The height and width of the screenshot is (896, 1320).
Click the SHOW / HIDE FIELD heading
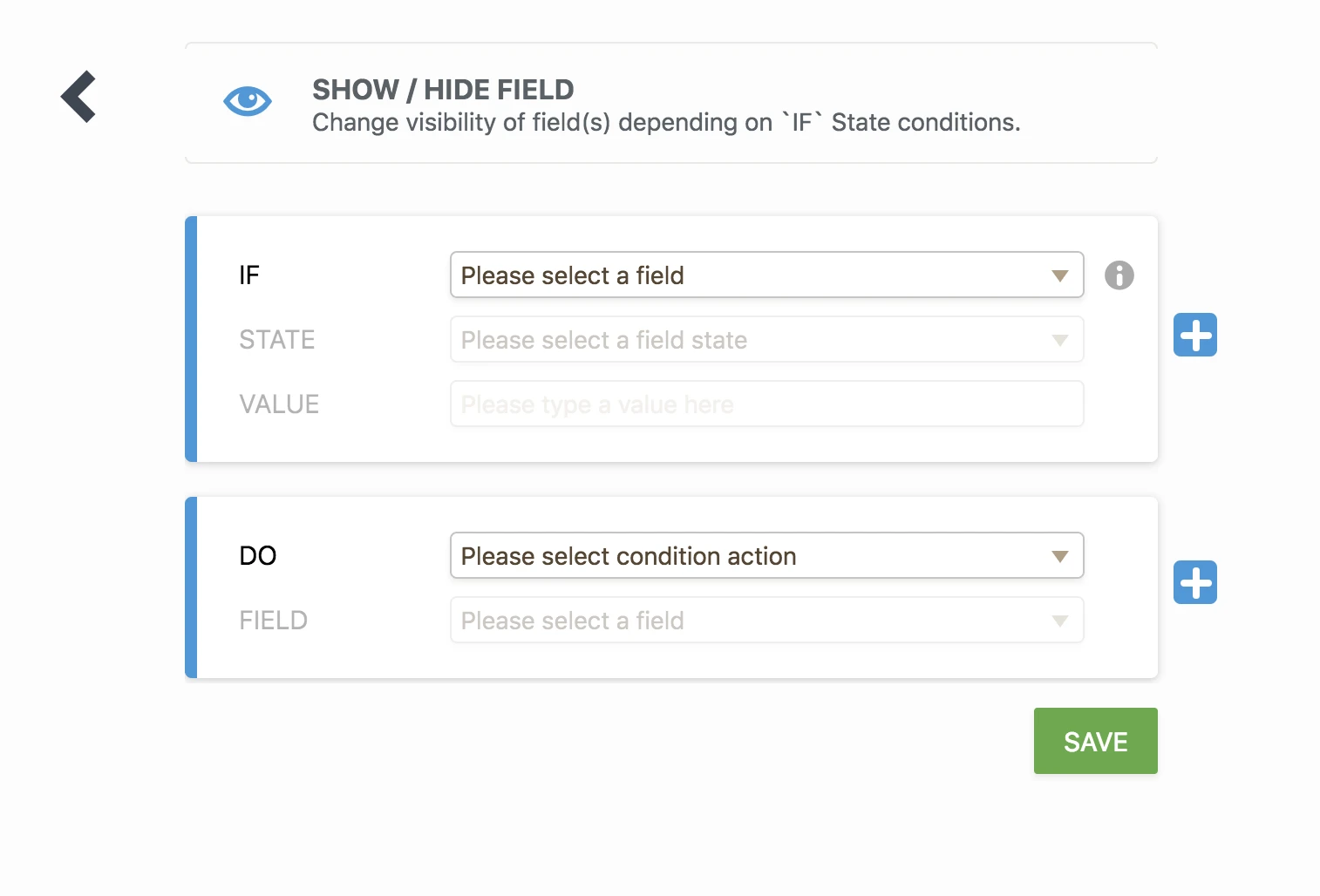point(443,89)
